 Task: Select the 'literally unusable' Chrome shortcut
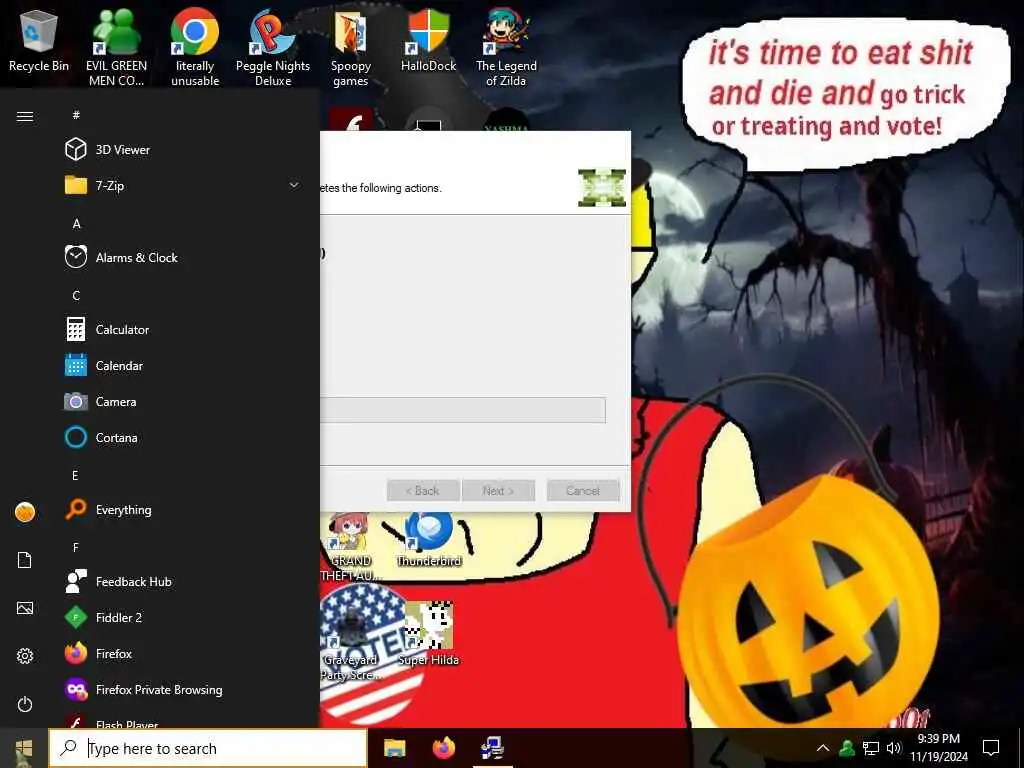click(195, 47)
